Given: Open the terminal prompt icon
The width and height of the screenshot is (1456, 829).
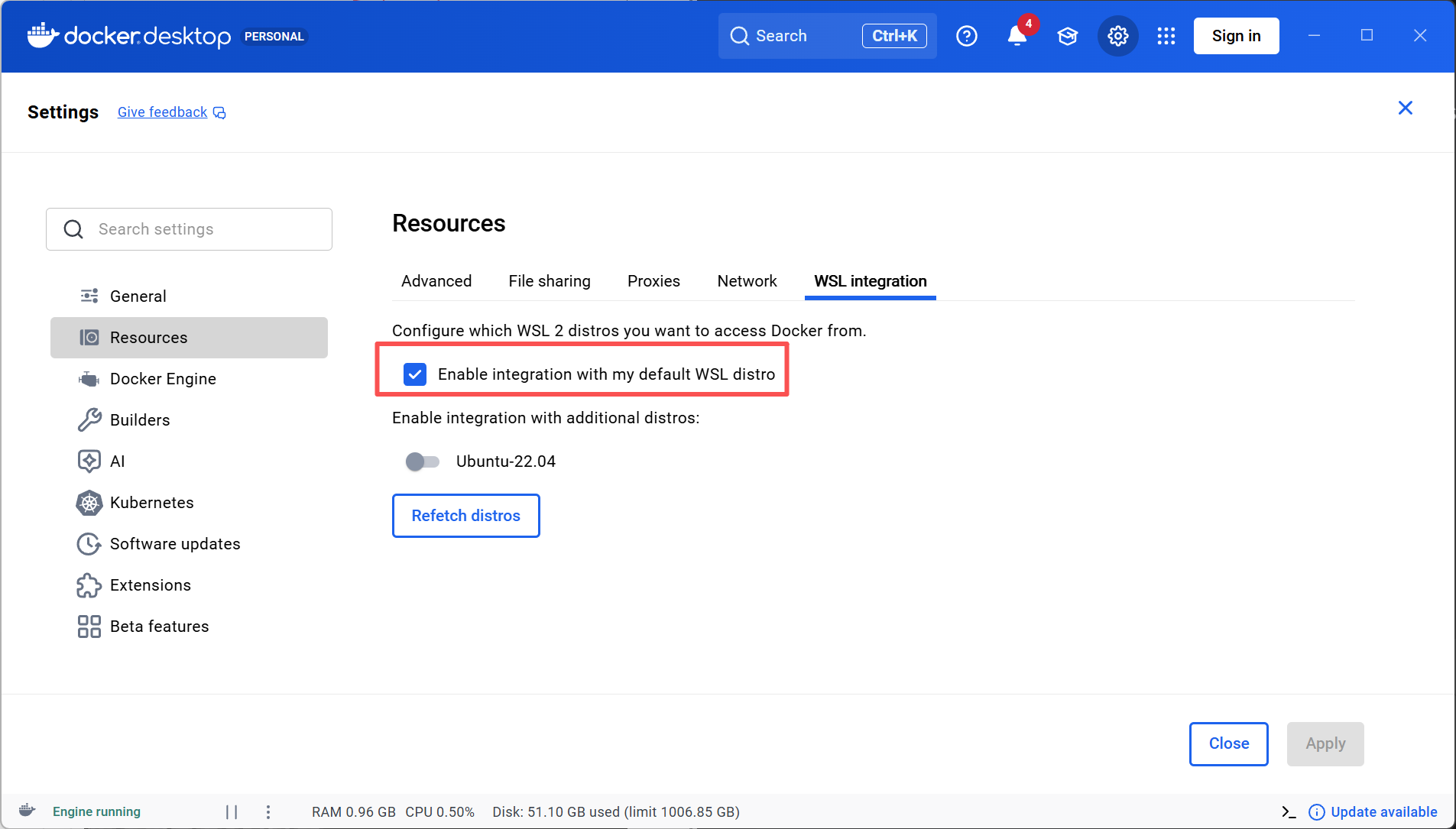Looking at the screenshot, I should [x=1289, y=811].
